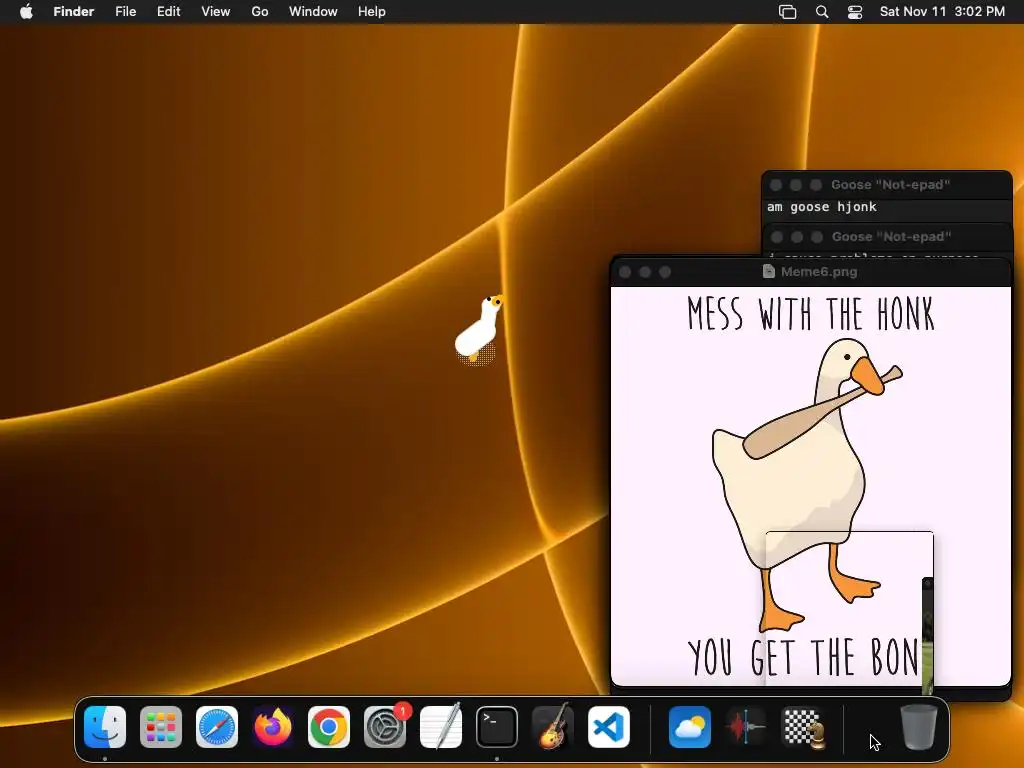Open the Apple menu
Viewport: 1024px width, 768px height.
click(26, 11)
